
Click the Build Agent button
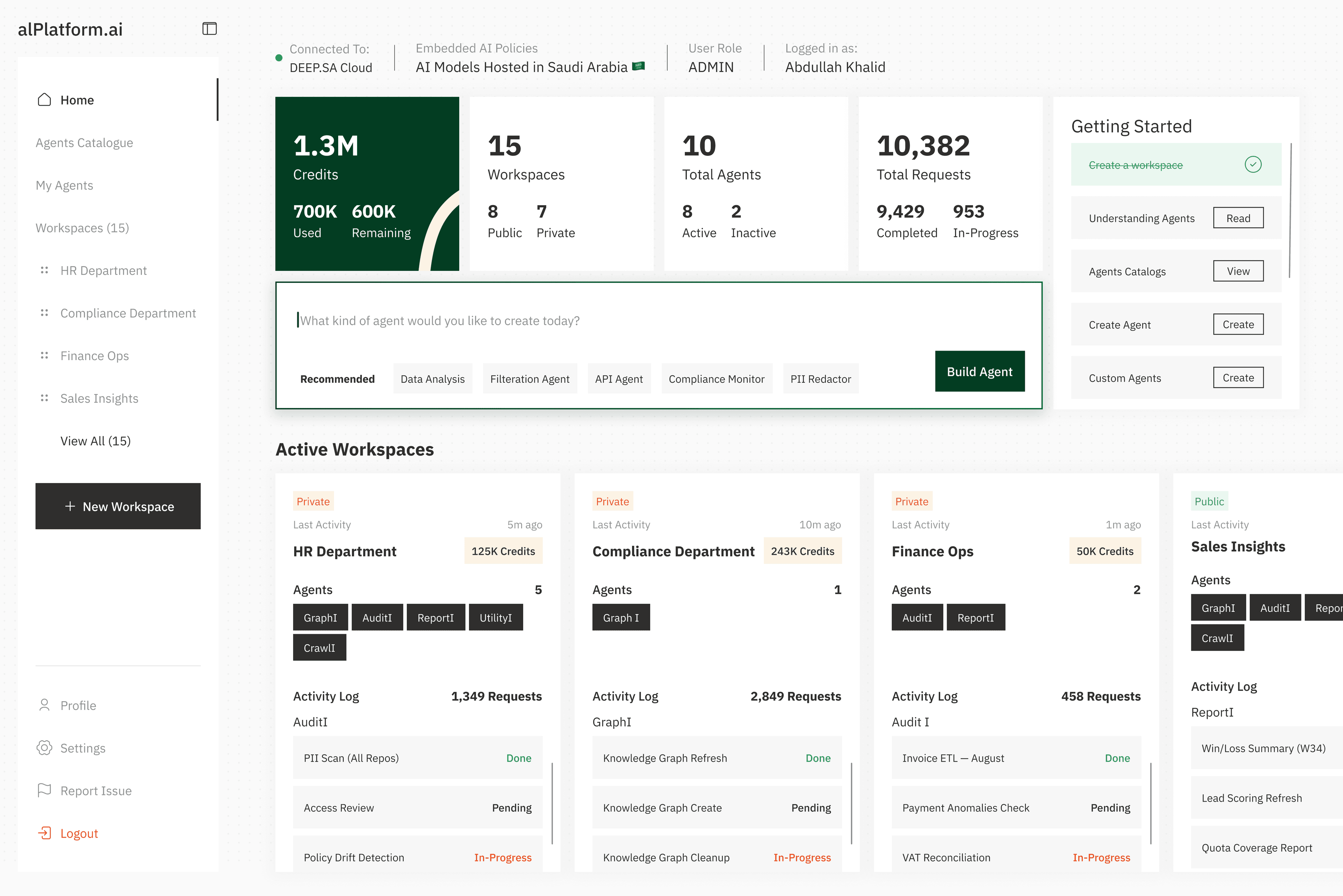979,371
